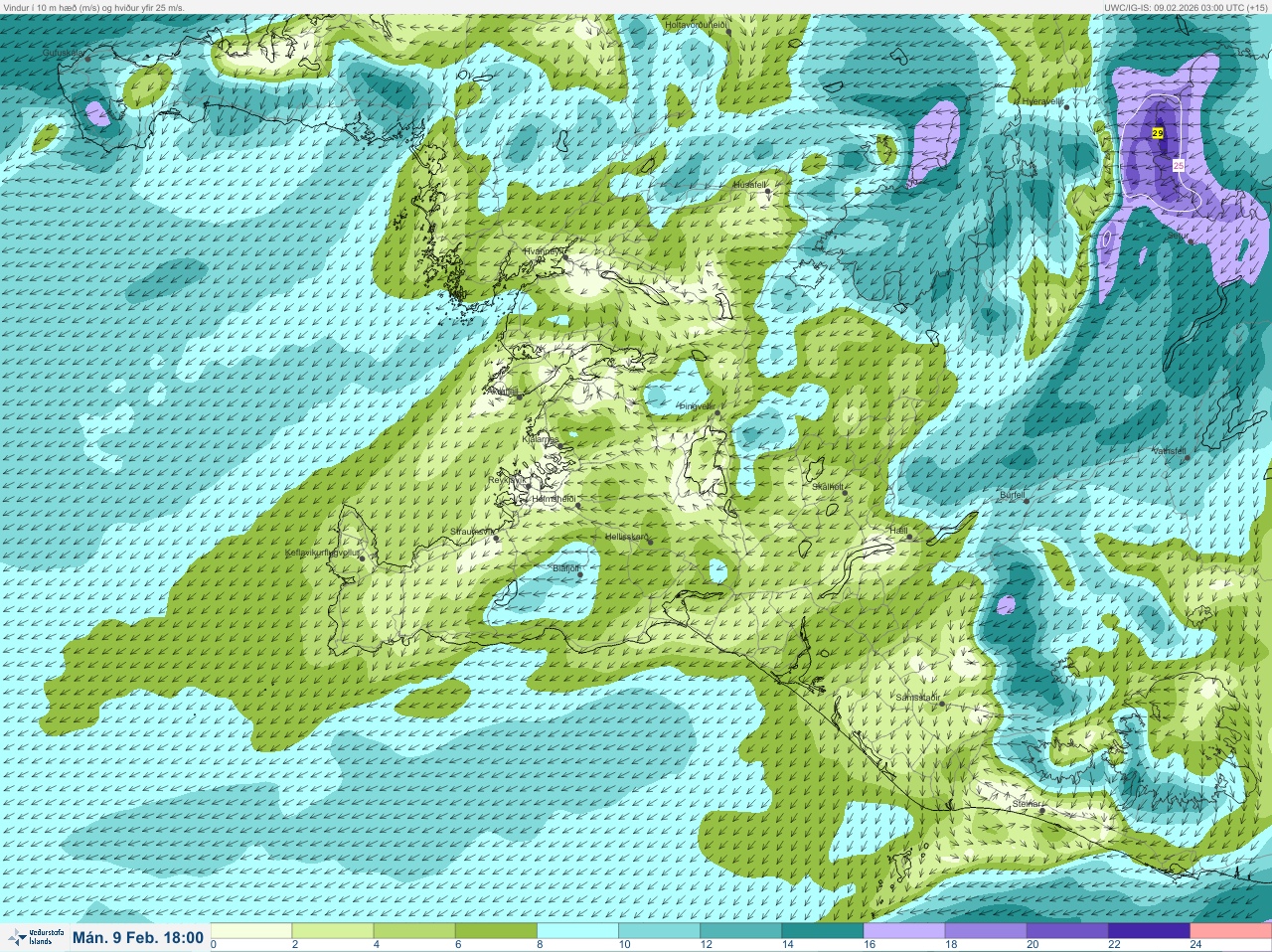Click the Straumsvík station marker
This screenshot has width=1272, height=952.
pyautogui.click(x=497, y=539)
